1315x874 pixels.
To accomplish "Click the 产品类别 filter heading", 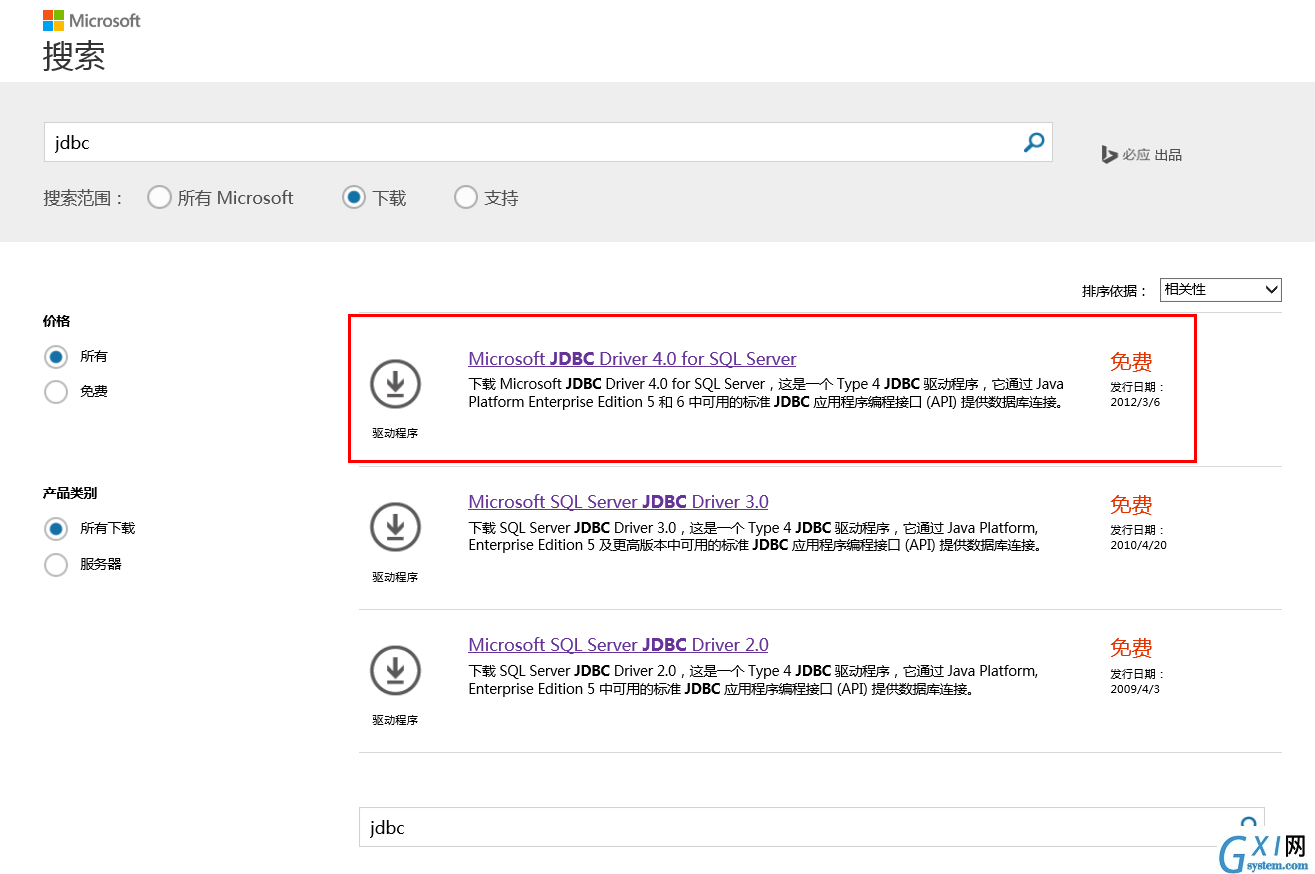I will 70,493.
